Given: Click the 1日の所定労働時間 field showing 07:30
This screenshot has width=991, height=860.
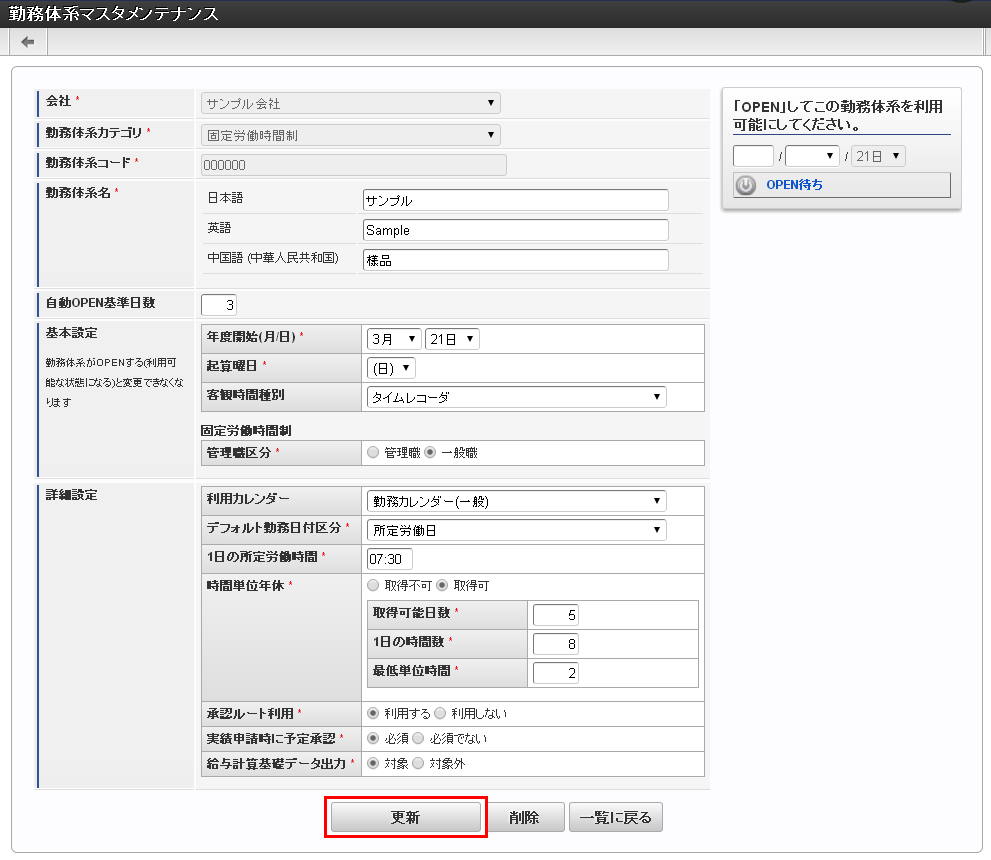Looking at the screenshot, I should click(390, 559).
